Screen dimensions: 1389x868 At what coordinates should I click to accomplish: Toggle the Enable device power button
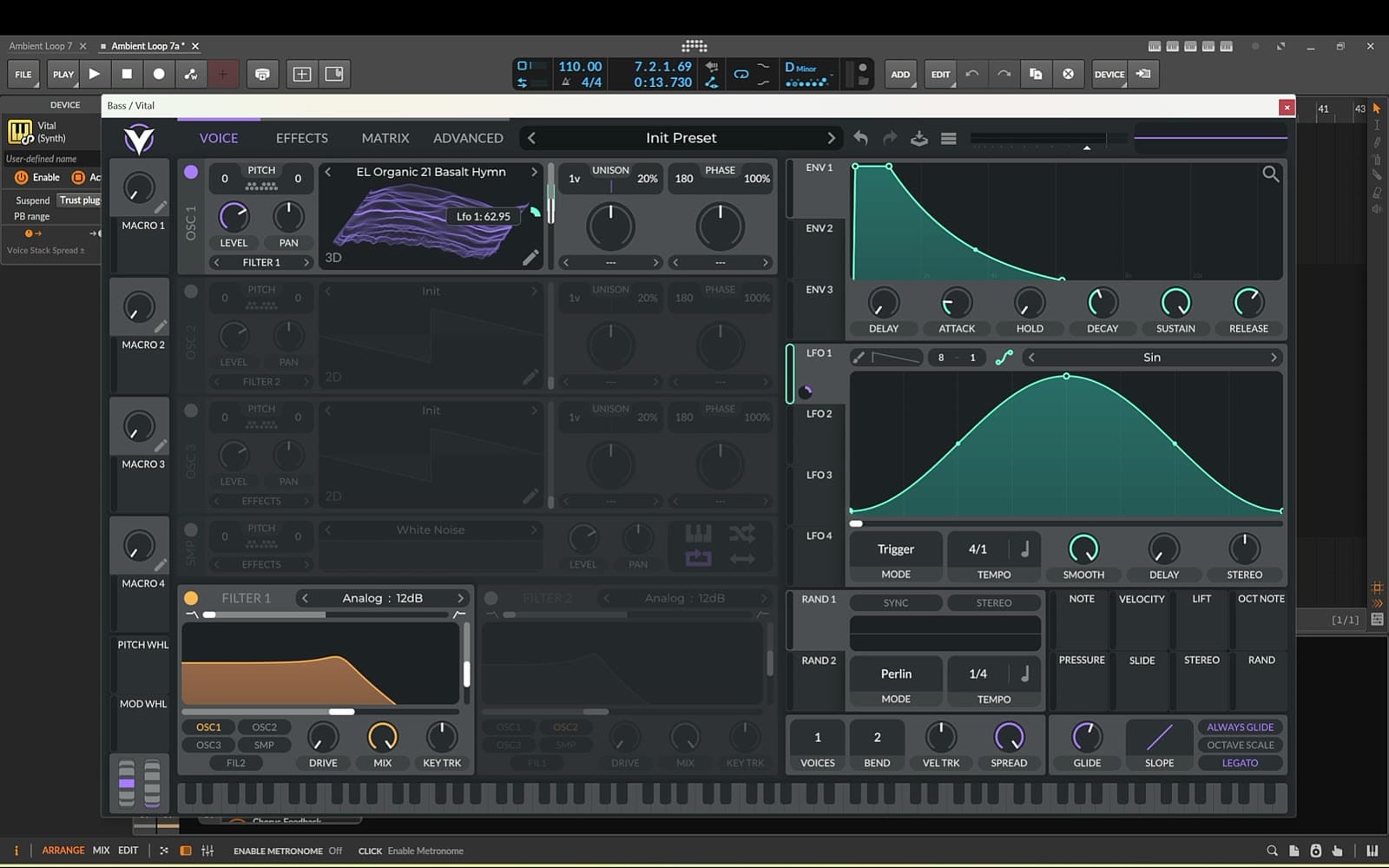tap(21, 177)
